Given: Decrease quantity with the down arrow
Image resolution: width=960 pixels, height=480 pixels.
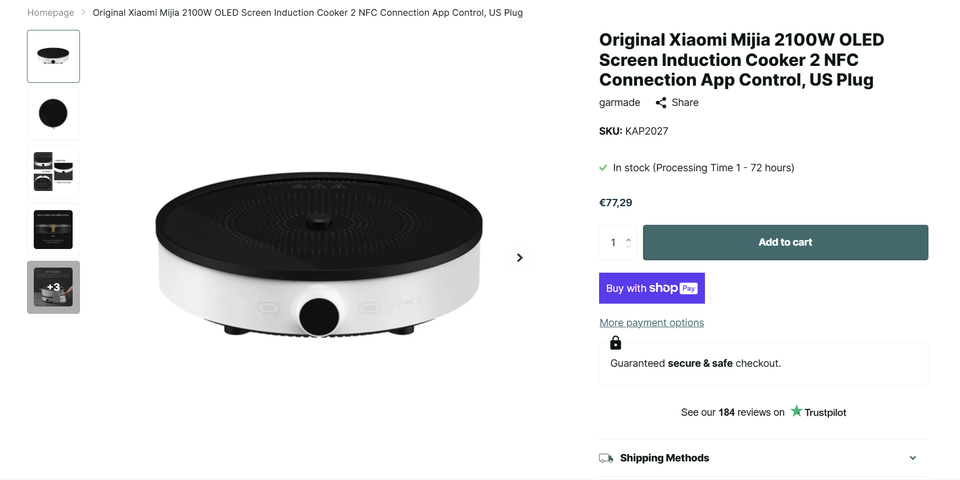Looking at the screenshot, I should pyautogui.click(x=628, y=246).
